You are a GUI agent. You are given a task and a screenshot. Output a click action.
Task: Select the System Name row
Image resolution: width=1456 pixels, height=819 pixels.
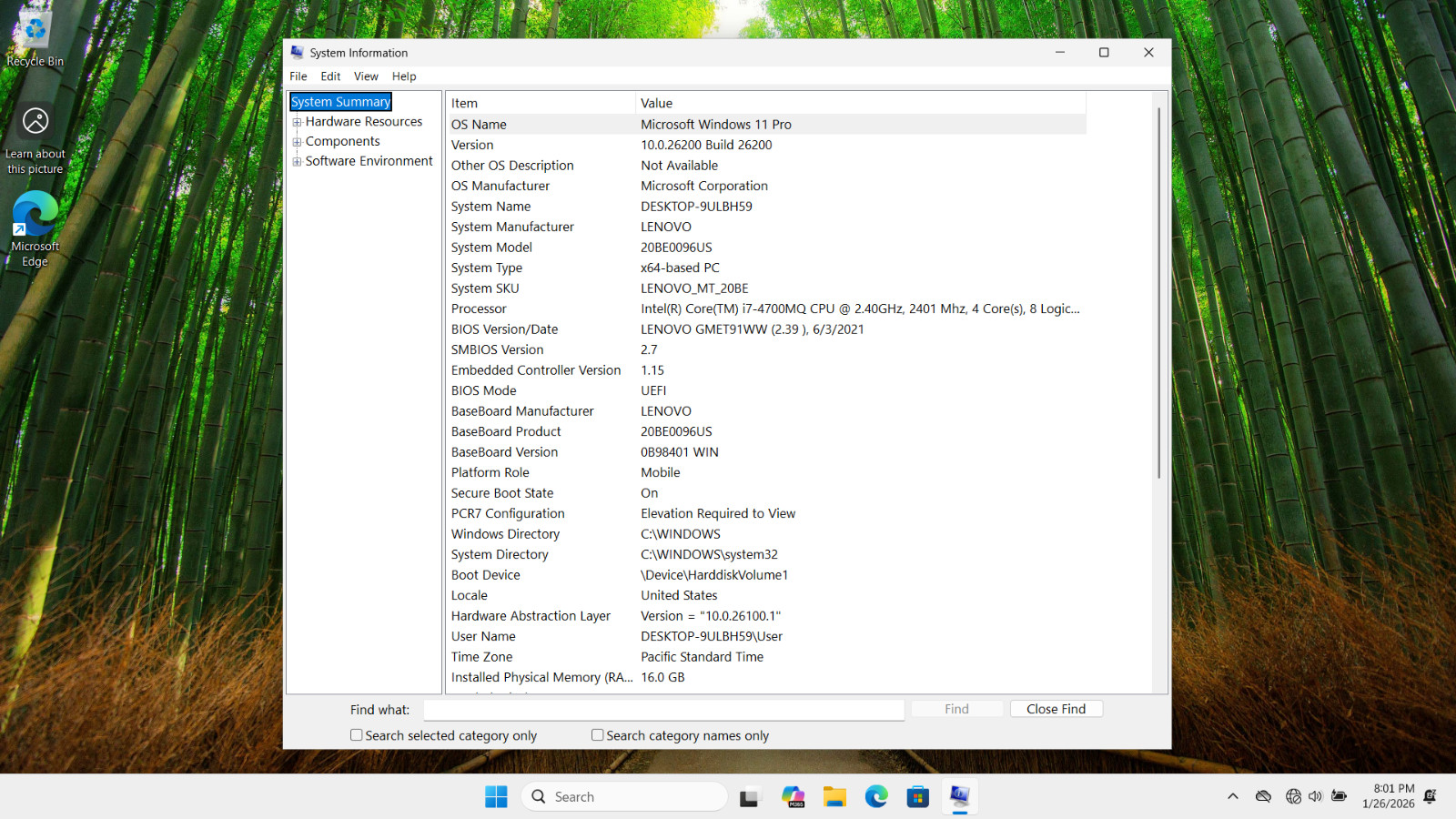766,207
